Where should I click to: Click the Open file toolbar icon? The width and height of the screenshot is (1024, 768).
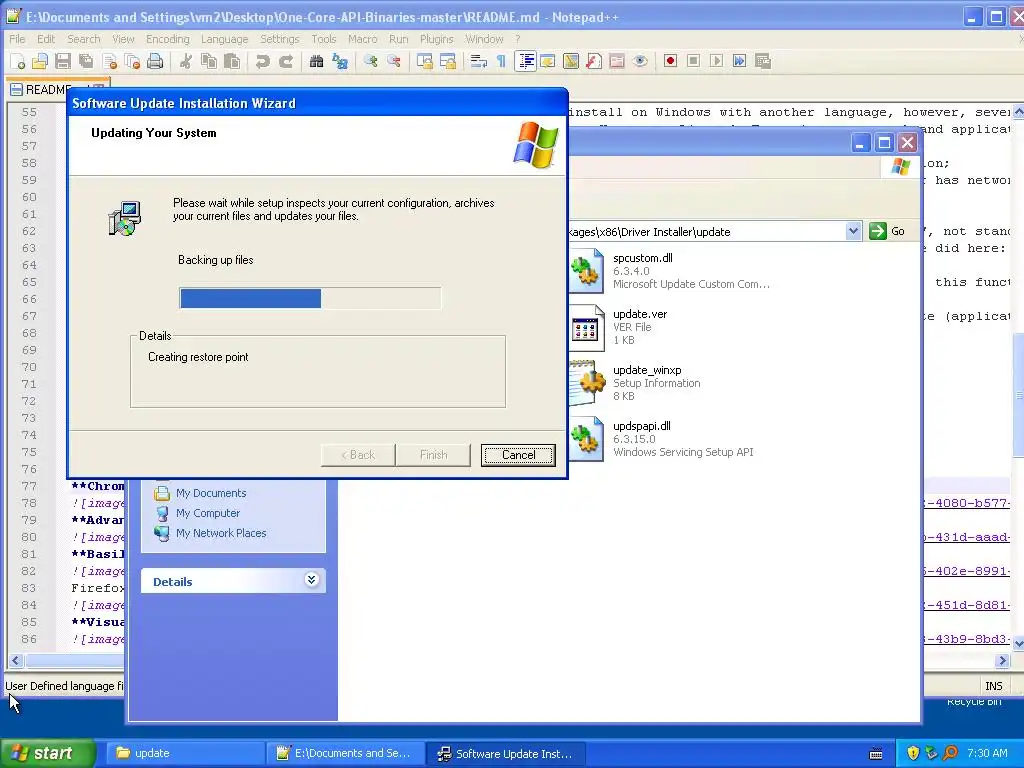[40, 61]
